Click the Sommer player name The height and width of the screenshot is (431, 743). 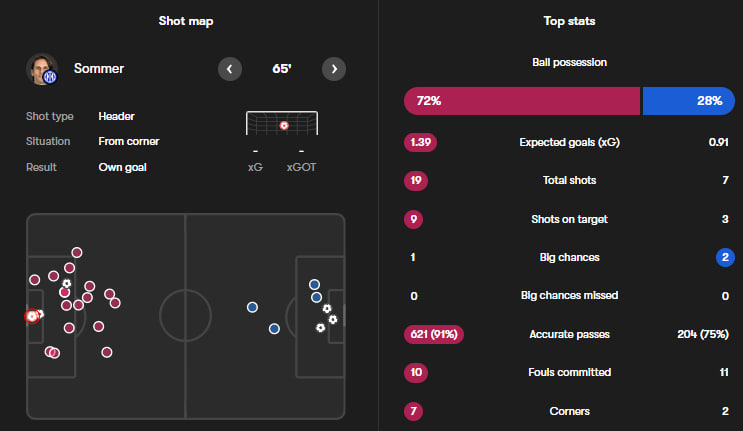tap(99, 69)
